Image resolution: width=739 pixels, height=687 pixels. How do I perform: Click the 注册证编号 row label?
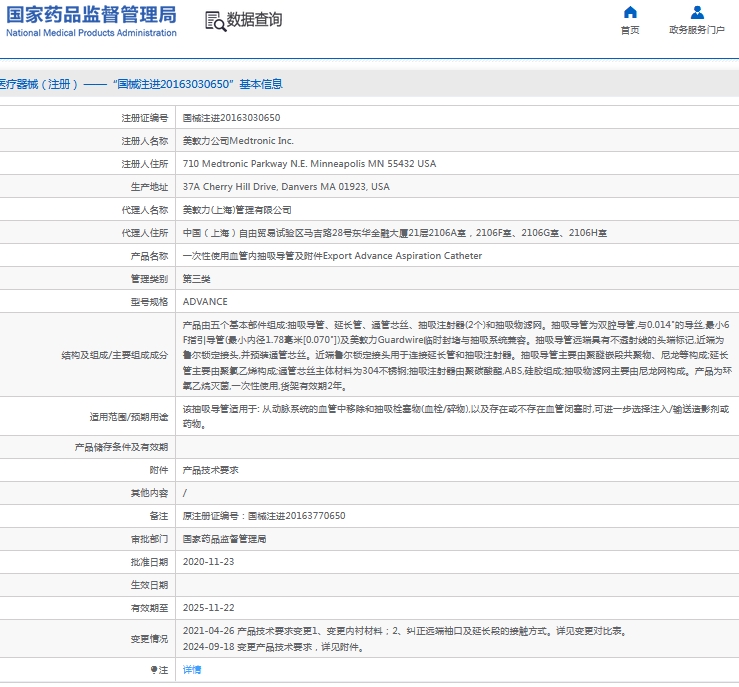coord(145,118)
